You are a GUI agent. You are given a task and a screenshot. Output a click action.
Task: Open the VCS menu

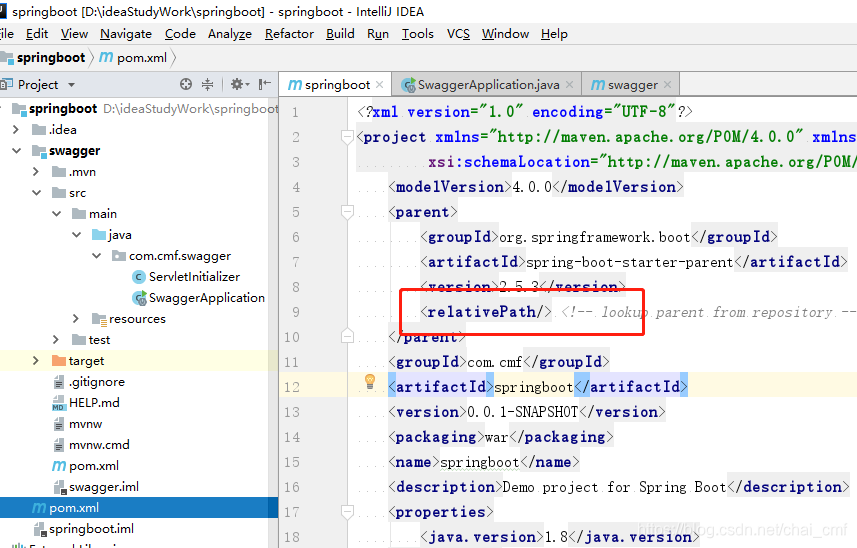click(x=458, y=34)
